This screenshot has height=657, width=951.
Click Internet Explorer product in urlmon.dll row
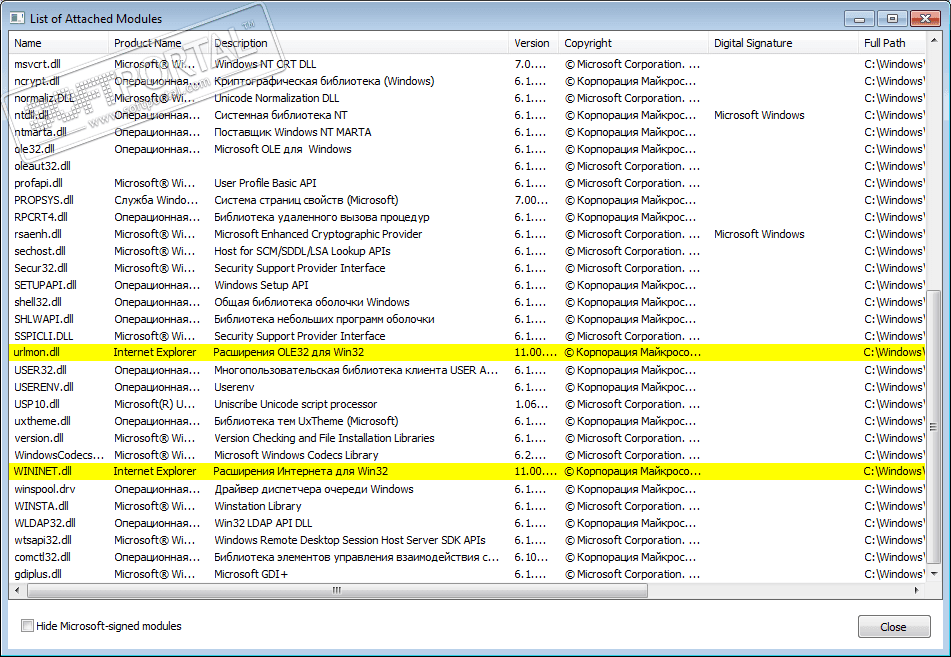tap(155, 352)
